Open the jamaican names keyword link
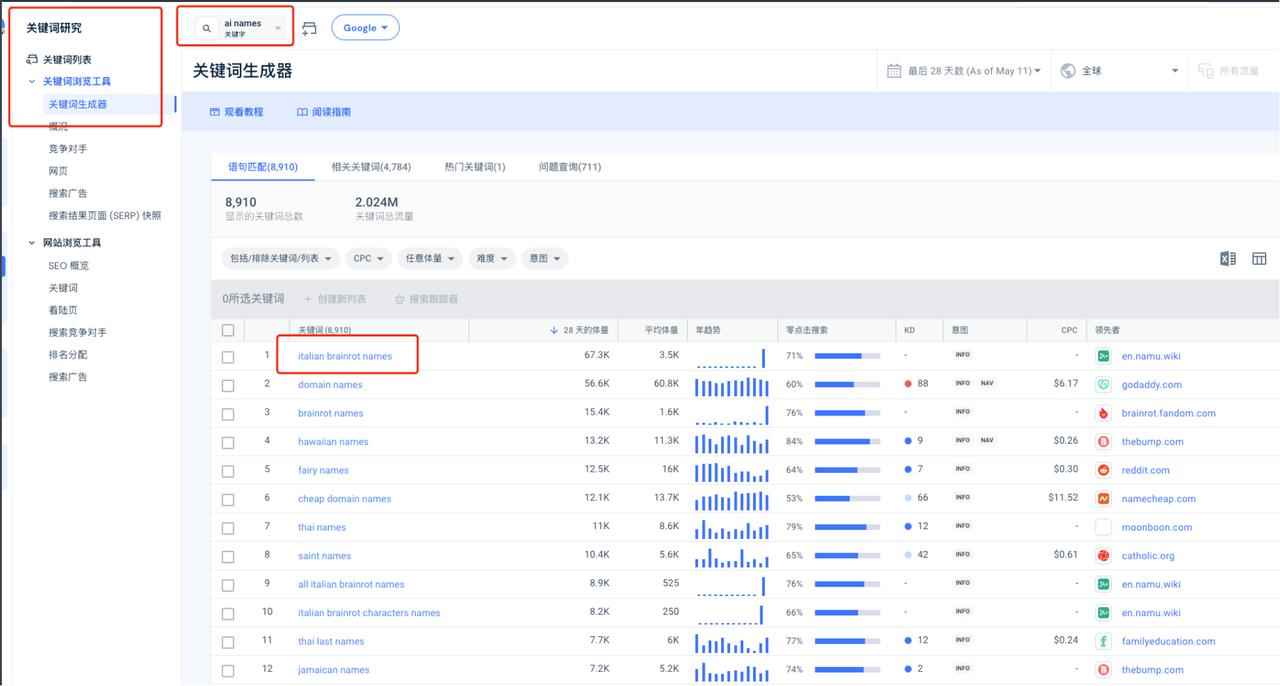 point(334,670)
